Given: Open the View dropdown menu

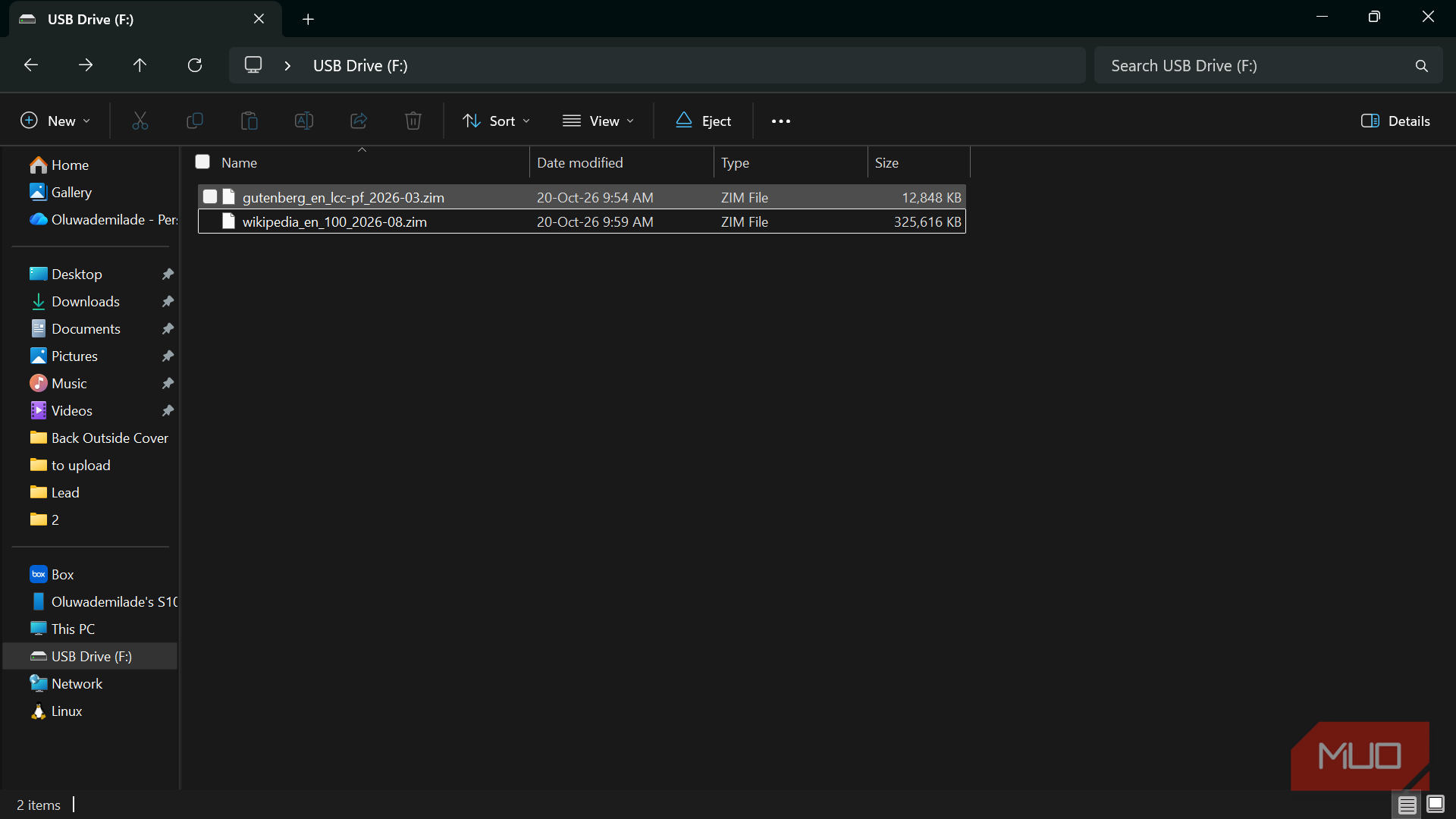Looking at the screenshot, I should click(x=598, y=121).
